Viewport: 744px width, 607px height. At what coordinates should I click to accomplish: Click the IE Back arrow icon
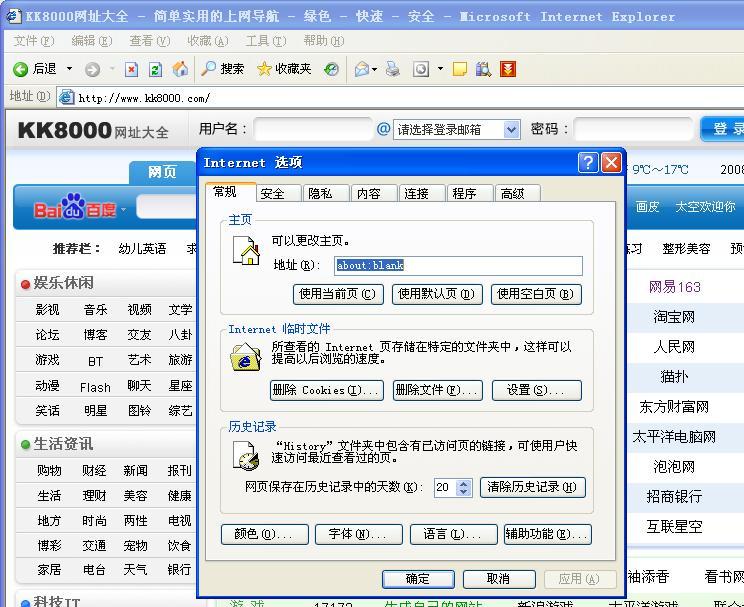[x=20, y=70]
